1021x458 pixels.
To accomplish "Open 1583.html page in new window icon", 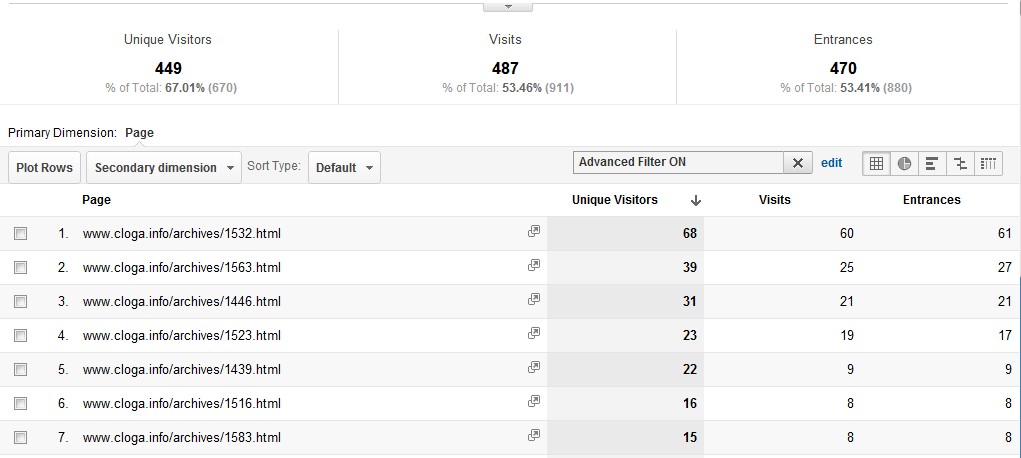I will 534,435.
